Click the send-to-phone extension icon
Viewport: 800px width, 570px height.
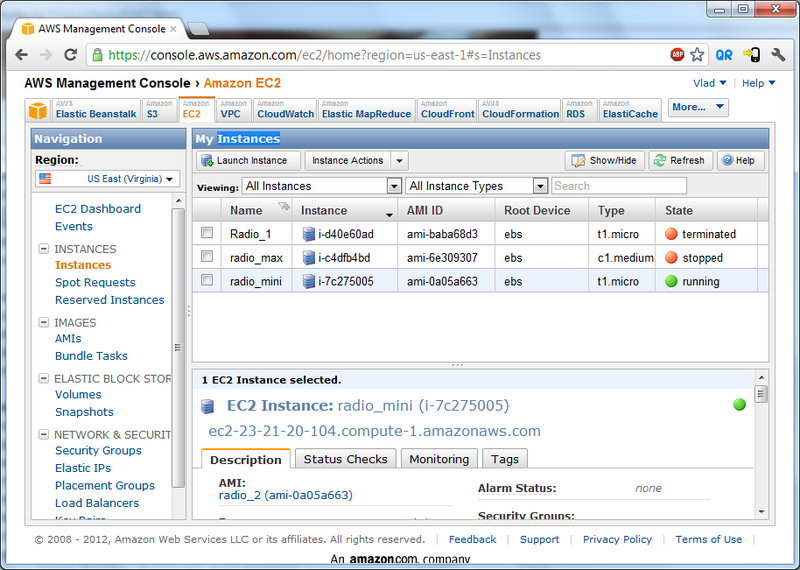(752, 55)
